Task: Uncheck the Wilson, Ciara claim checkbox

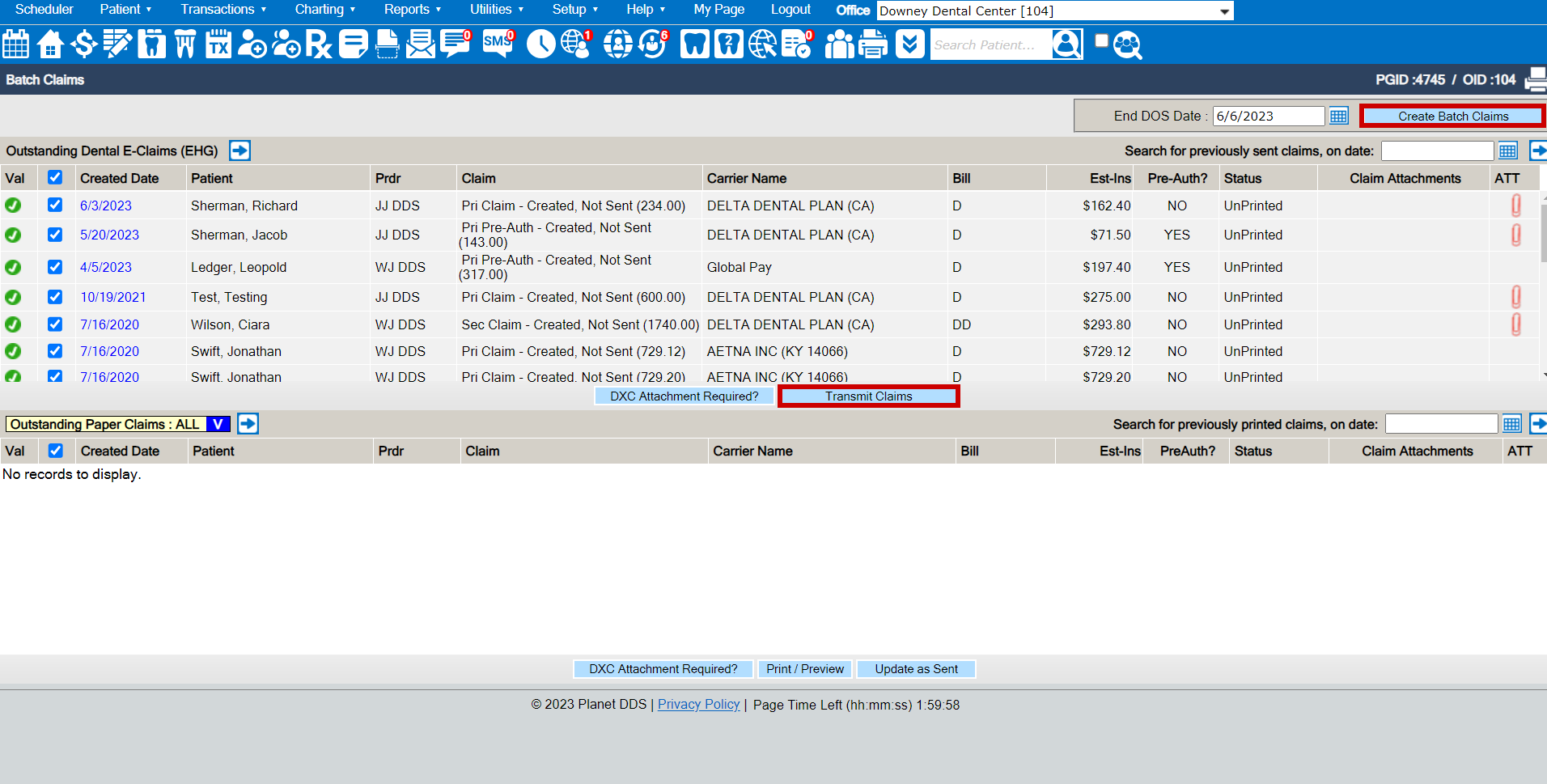Action: (x=55, y=324)
